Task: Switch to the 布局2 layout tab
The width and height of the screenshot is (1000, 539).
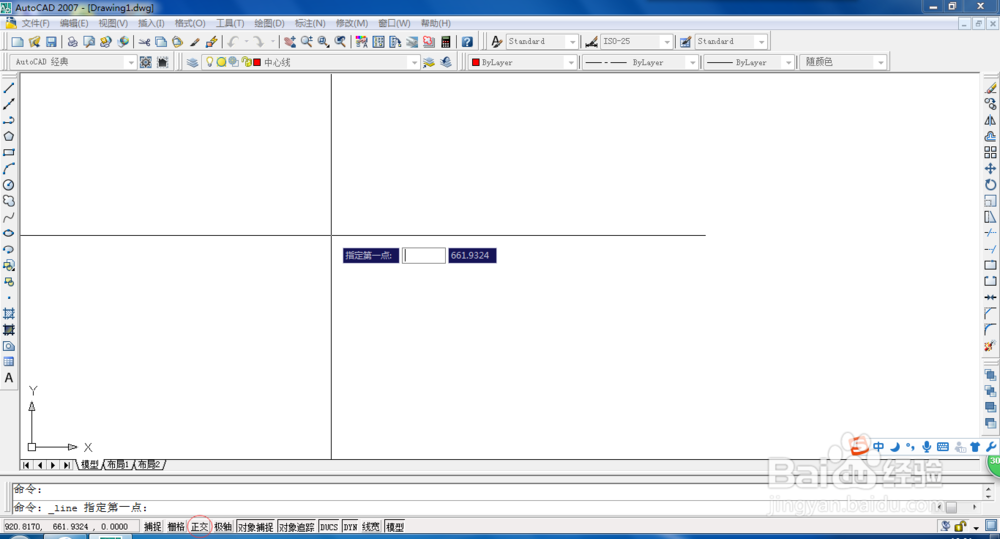Action: pos(149,464)
